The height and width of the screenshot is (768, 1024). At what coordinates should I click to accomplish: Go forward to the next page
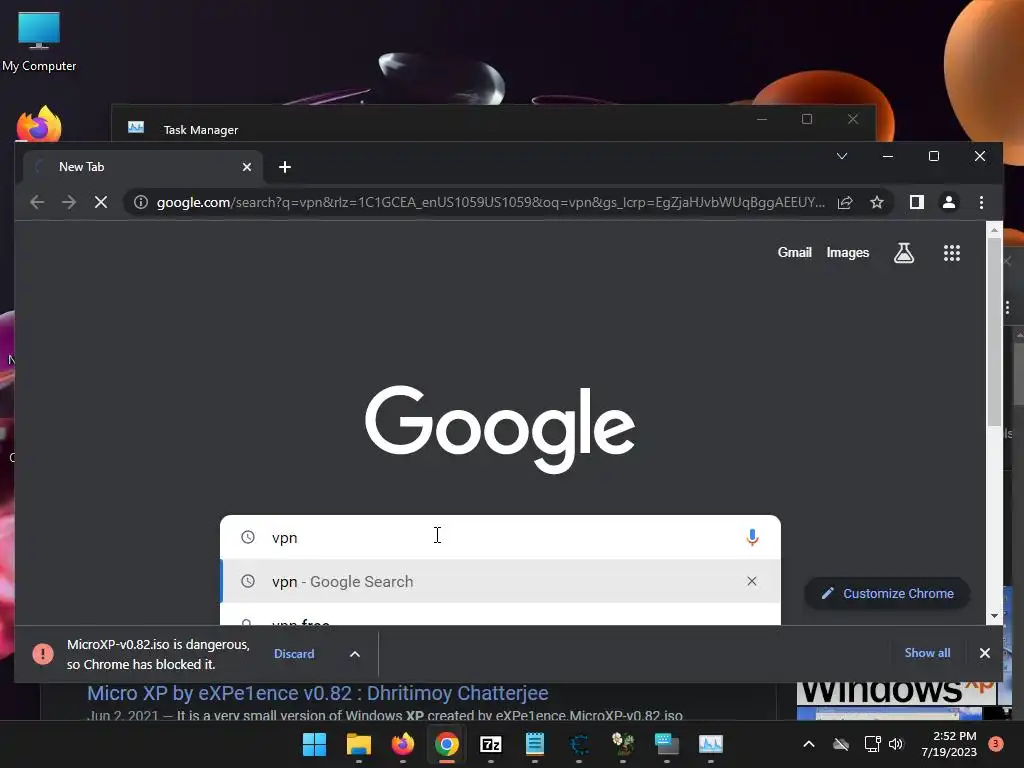click(x=69, y=202)
